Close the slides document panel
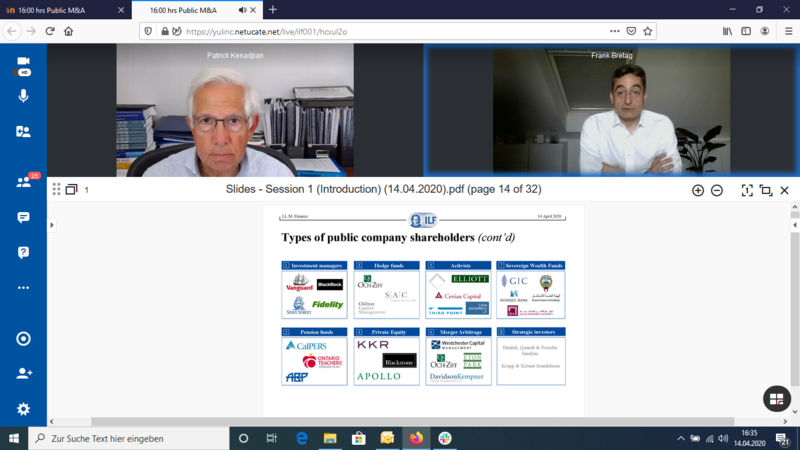Screen dimensions: 800x450 point(785,190)
